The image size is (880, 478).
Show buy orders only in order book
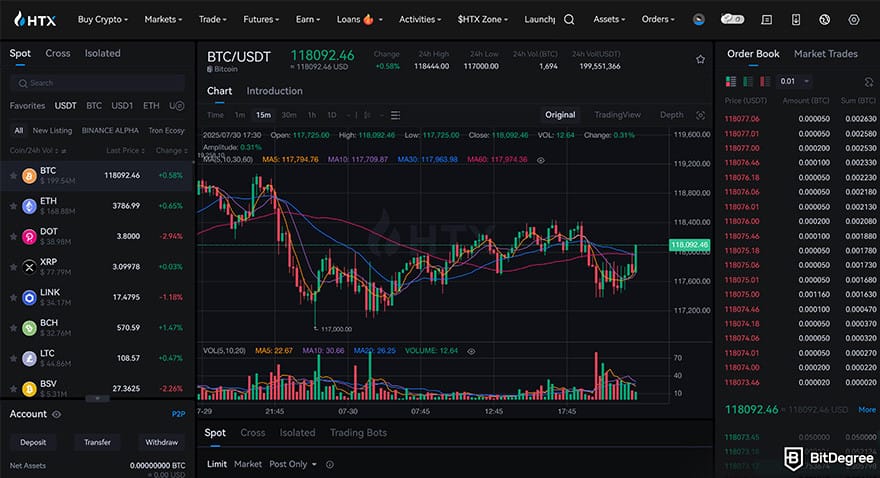click(748, 81)
